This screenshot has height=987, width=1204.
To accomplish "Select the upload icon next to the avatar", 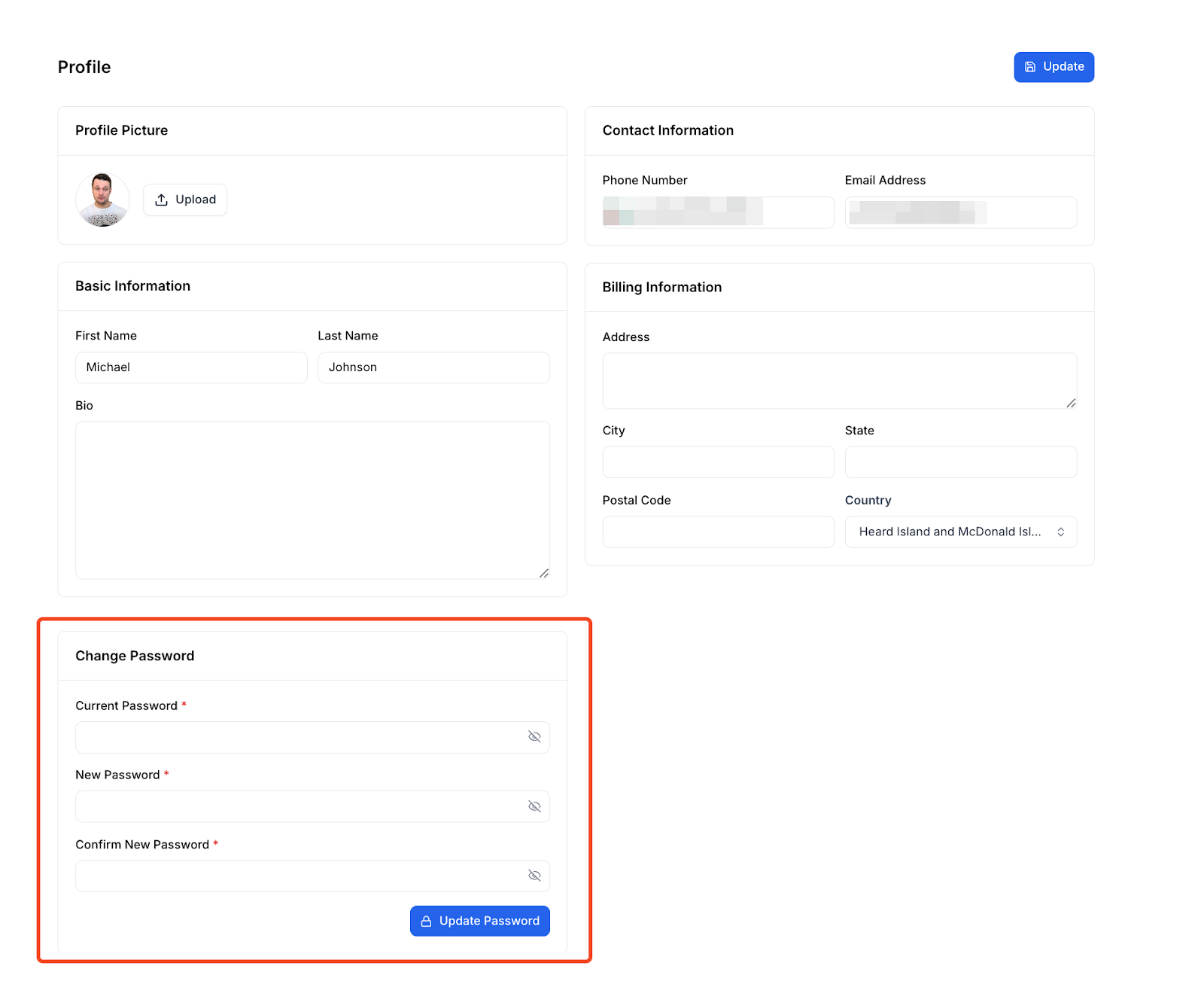I will click(x=162, y=200).
